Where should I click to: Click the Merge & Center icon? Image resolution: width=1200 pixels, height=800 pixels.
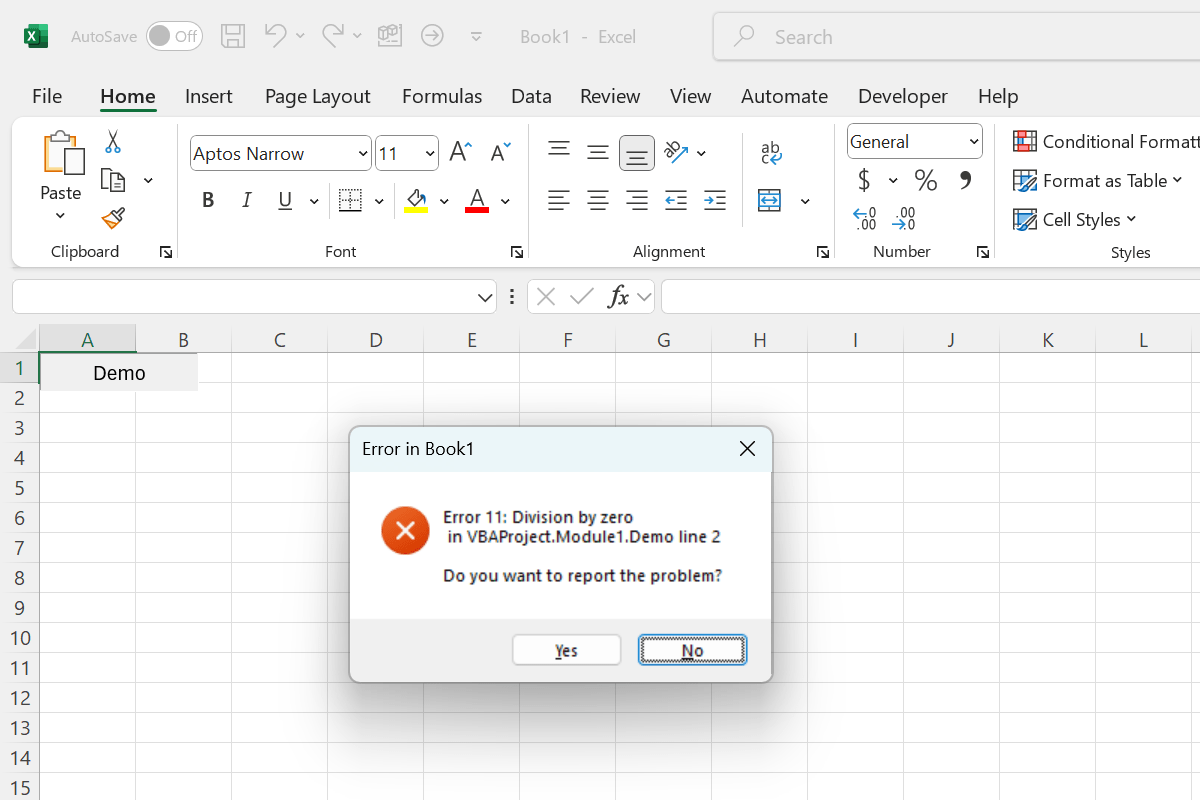coord(769,201)
